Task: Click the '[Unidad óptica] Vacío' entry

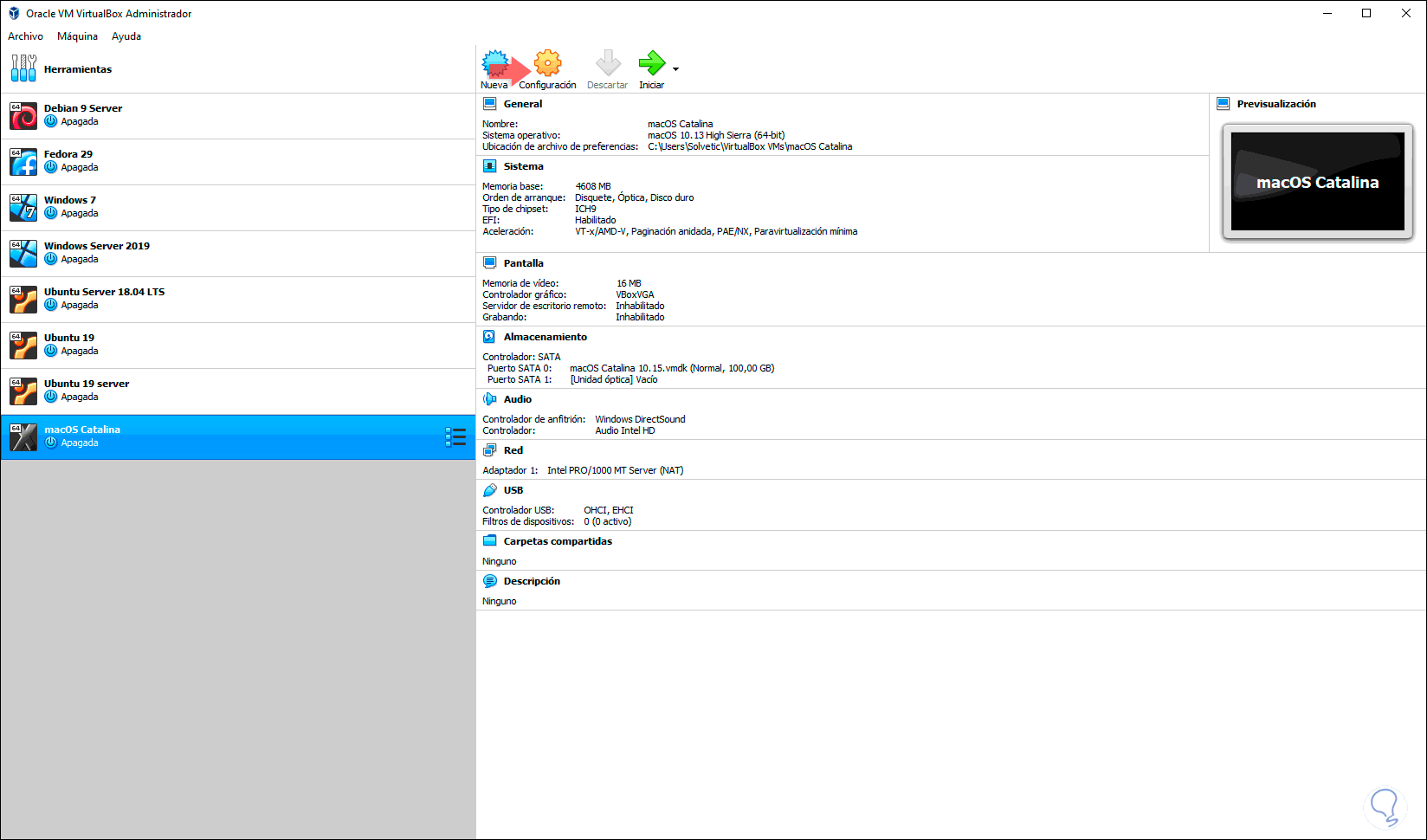Action: (x=614, y=379)
